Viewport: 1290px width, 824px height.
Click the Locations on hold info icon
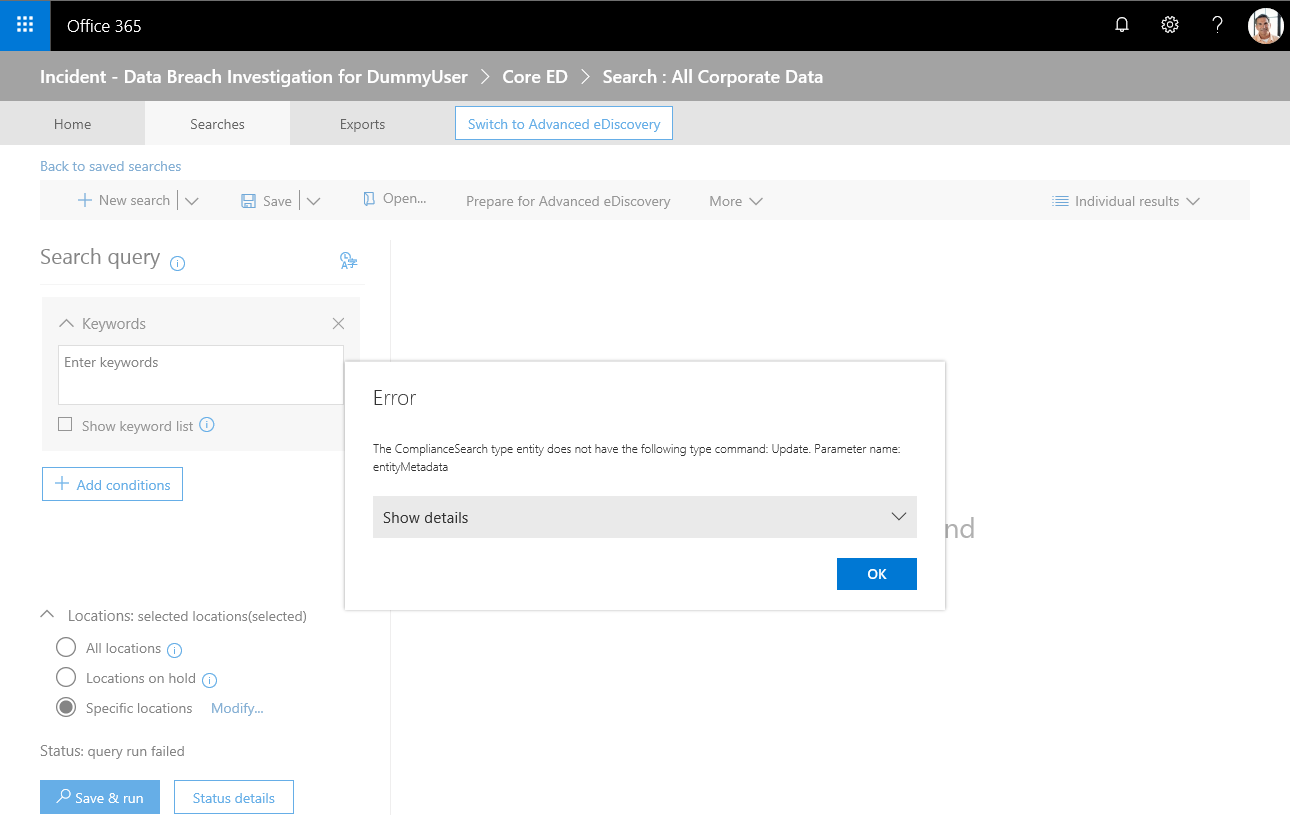click(x=210, y=680)
